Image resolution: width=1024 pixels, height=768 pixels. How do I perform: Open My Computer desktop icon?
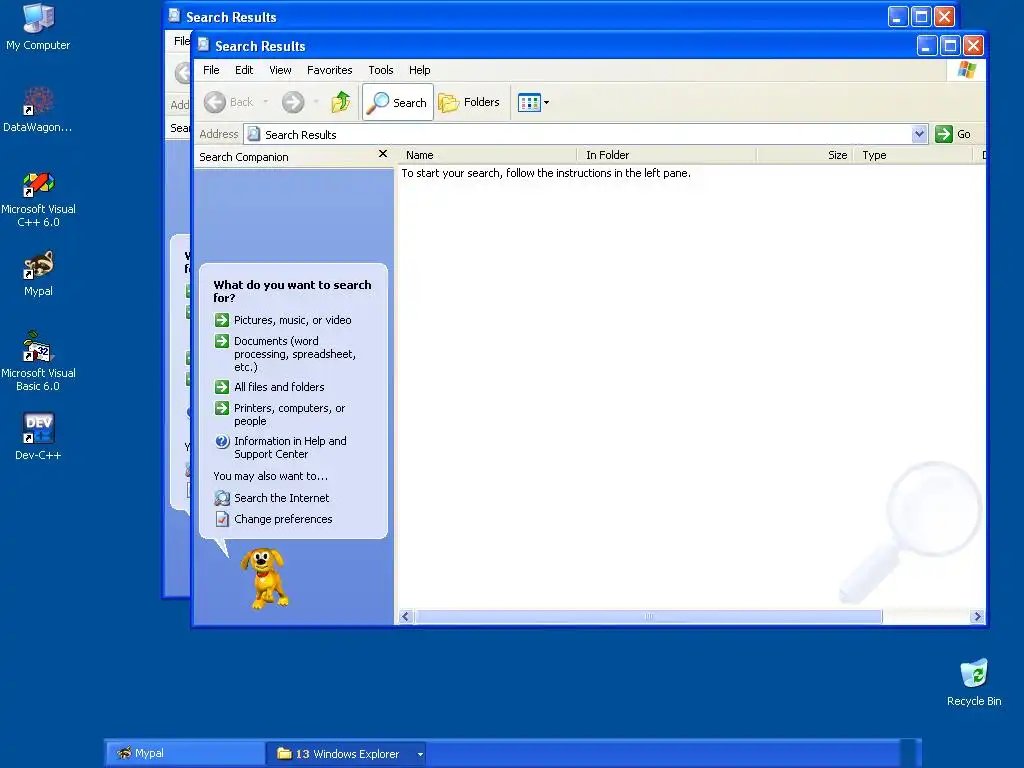click(x=38, y=27)
